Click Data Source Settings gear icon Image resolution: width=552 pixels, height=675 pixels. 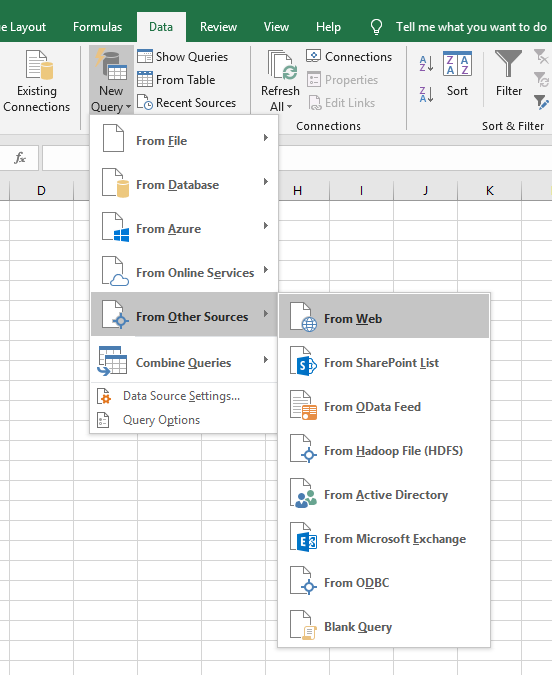coord(104,396)
